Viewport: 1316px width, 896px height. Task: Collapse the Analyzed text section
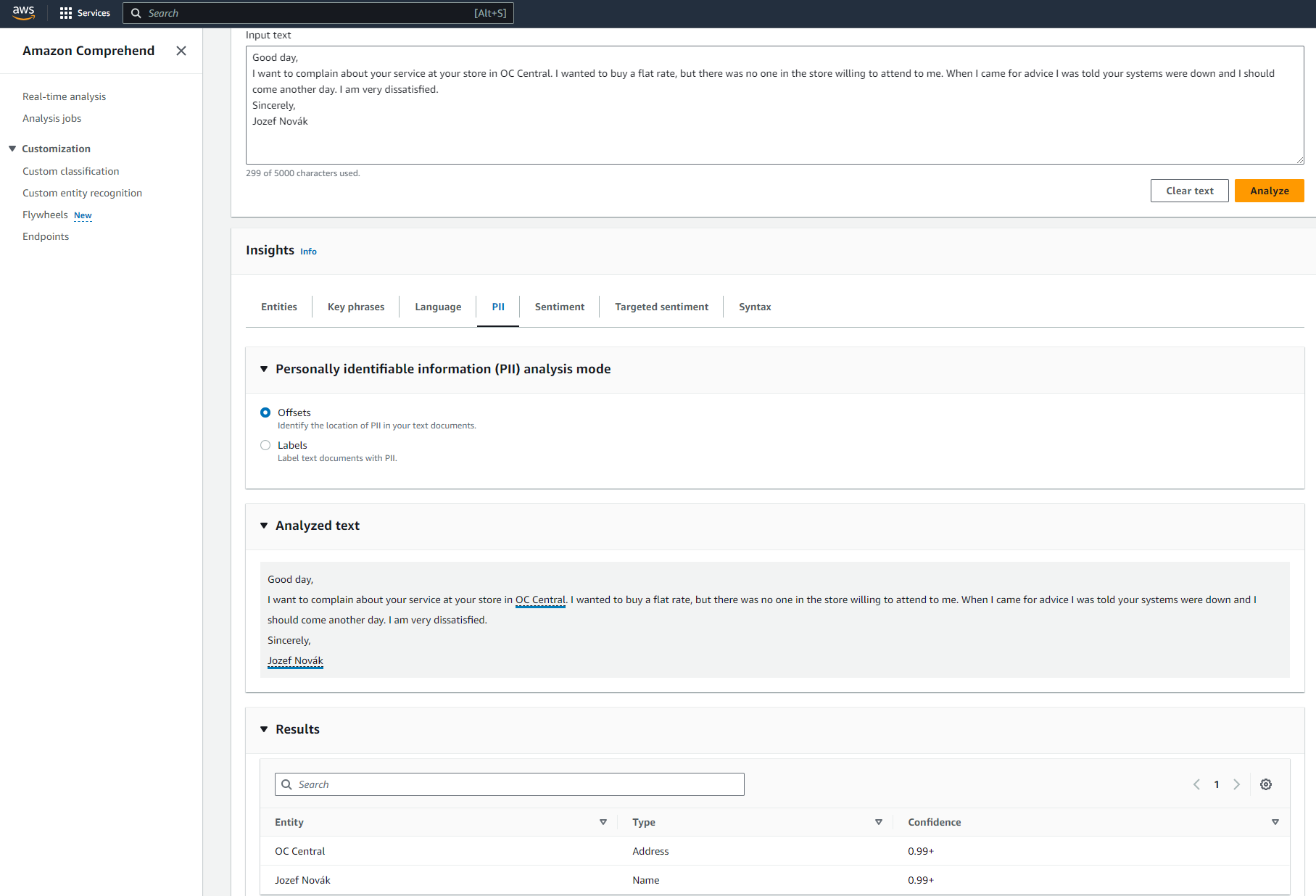pyautogui.click(x=264, y=526)
